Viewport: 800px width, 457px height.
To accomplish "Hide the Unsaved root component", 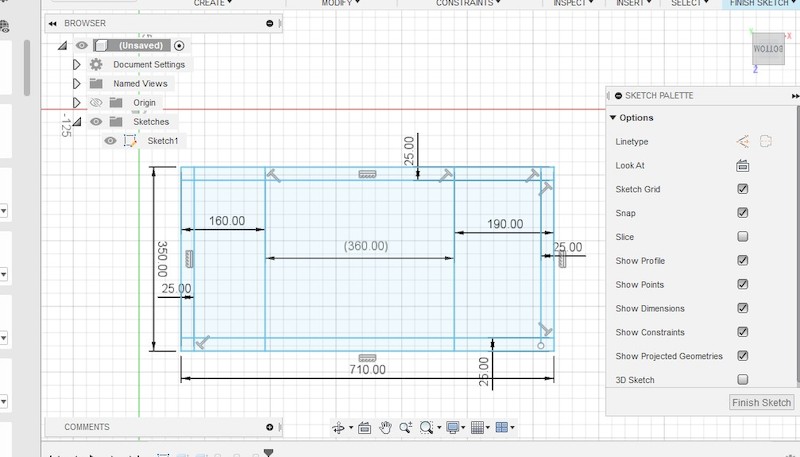I will coord(82,45).
